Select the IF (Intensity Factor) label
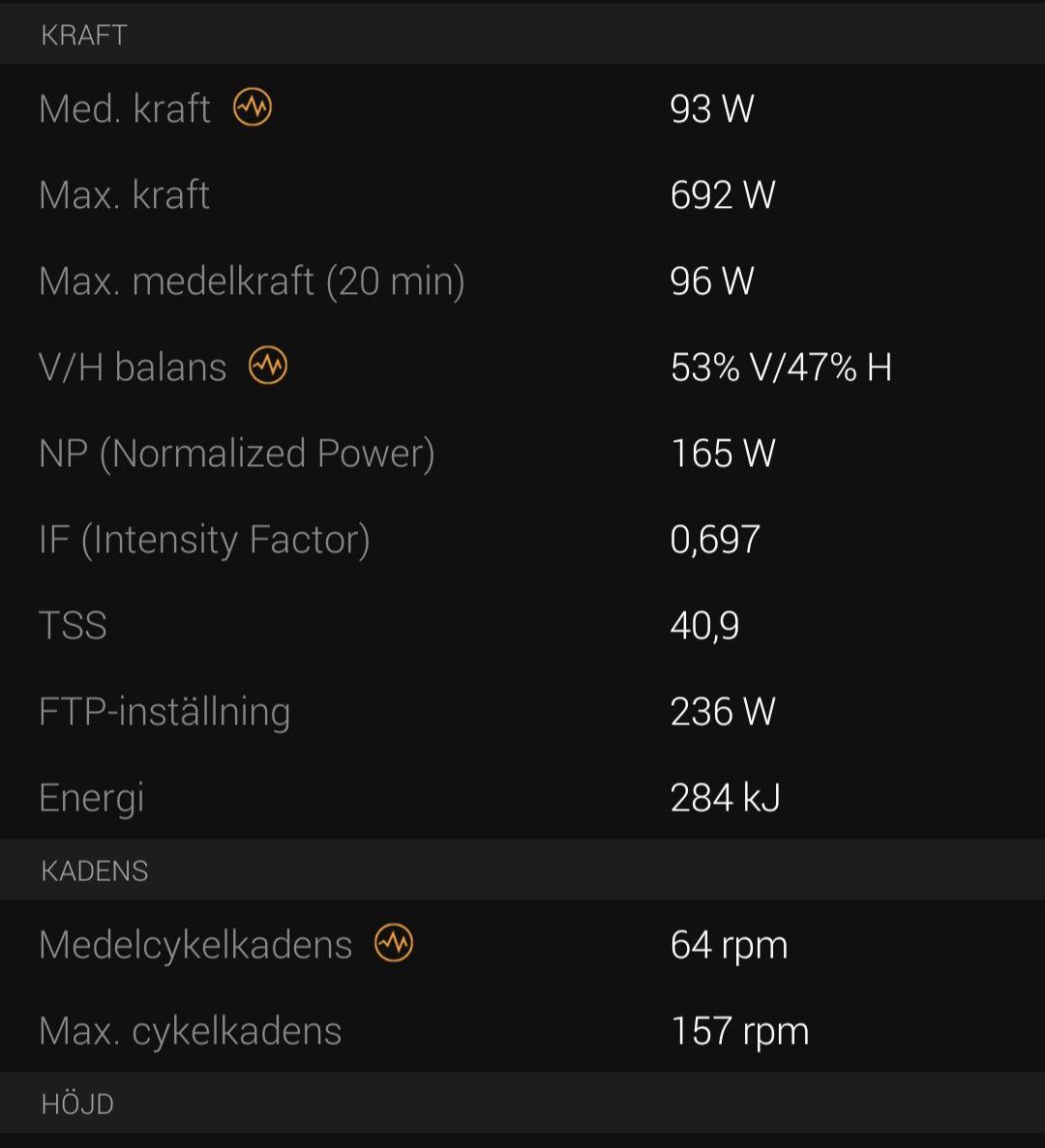 click(x=204, y=541)
